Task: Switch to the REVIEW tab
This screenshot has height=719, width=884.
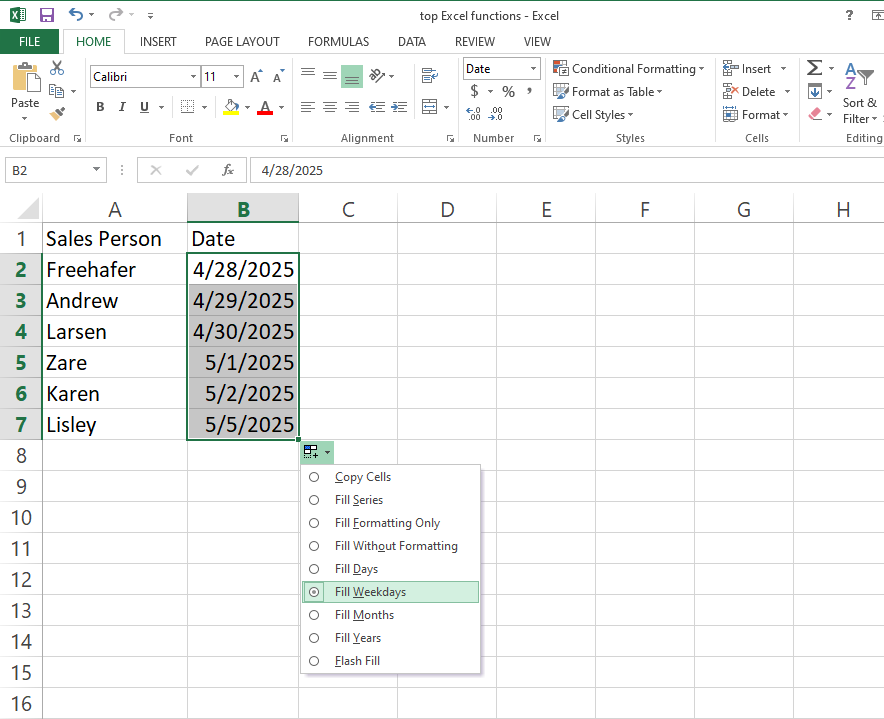Action: 475,42
